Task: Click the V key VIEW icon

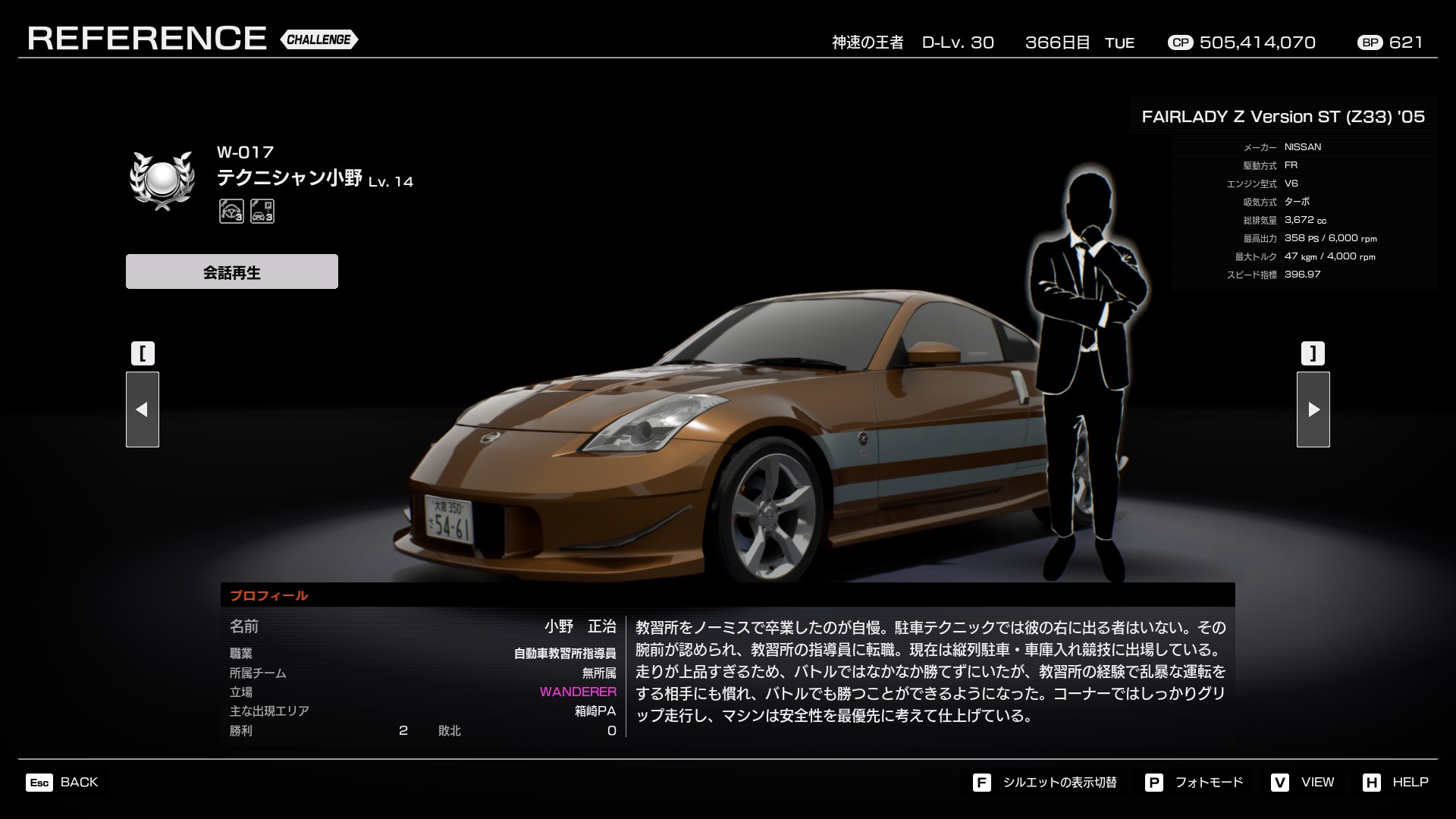Action: (x=1279, y=783)
